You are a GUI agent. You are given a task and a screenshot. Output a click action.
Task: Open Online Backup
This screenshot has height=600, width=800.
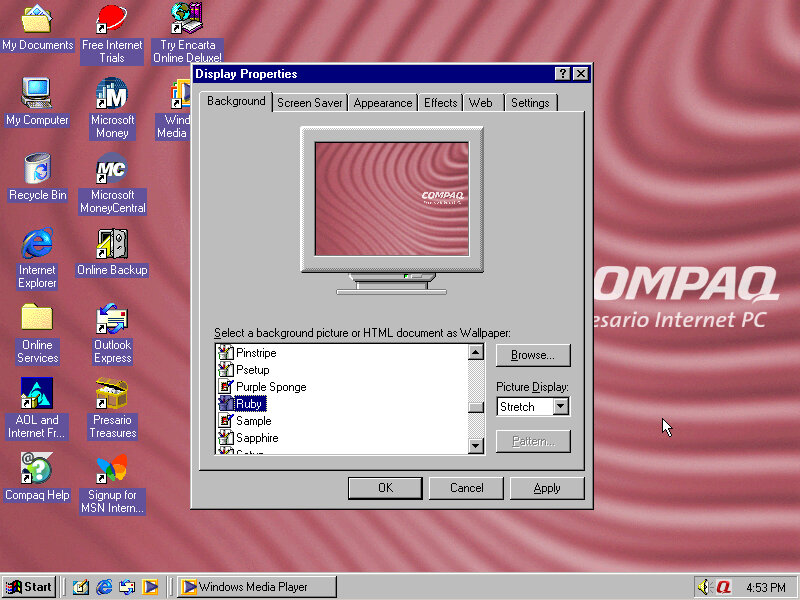[x=112, y=246]
